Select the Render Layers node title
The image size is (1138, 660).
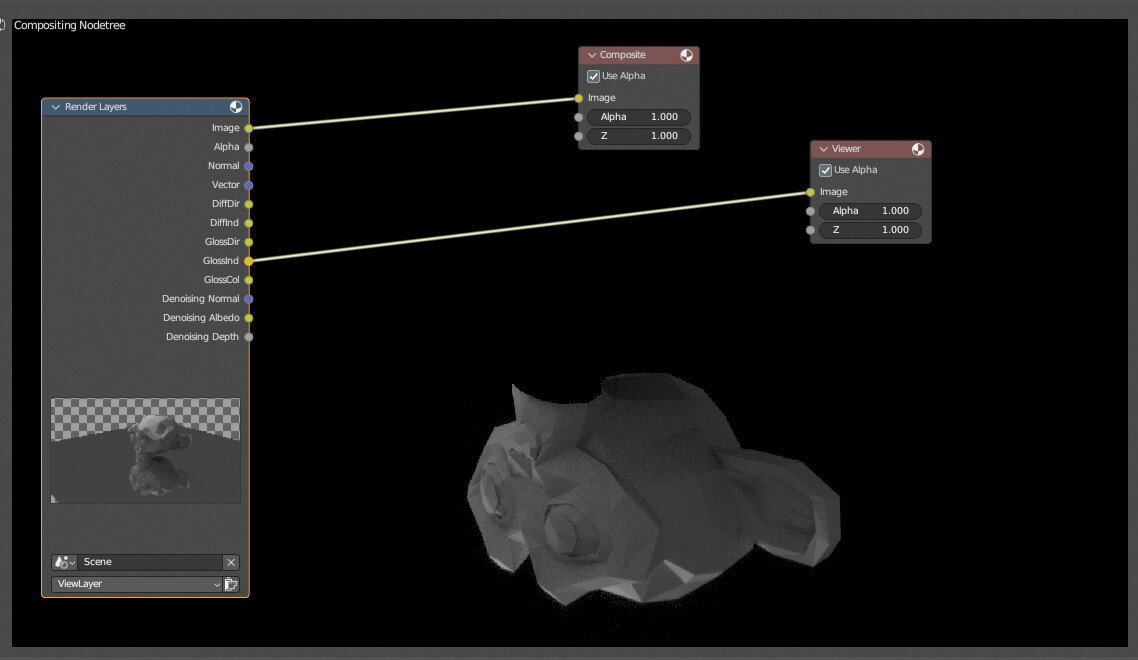(96, 107)
